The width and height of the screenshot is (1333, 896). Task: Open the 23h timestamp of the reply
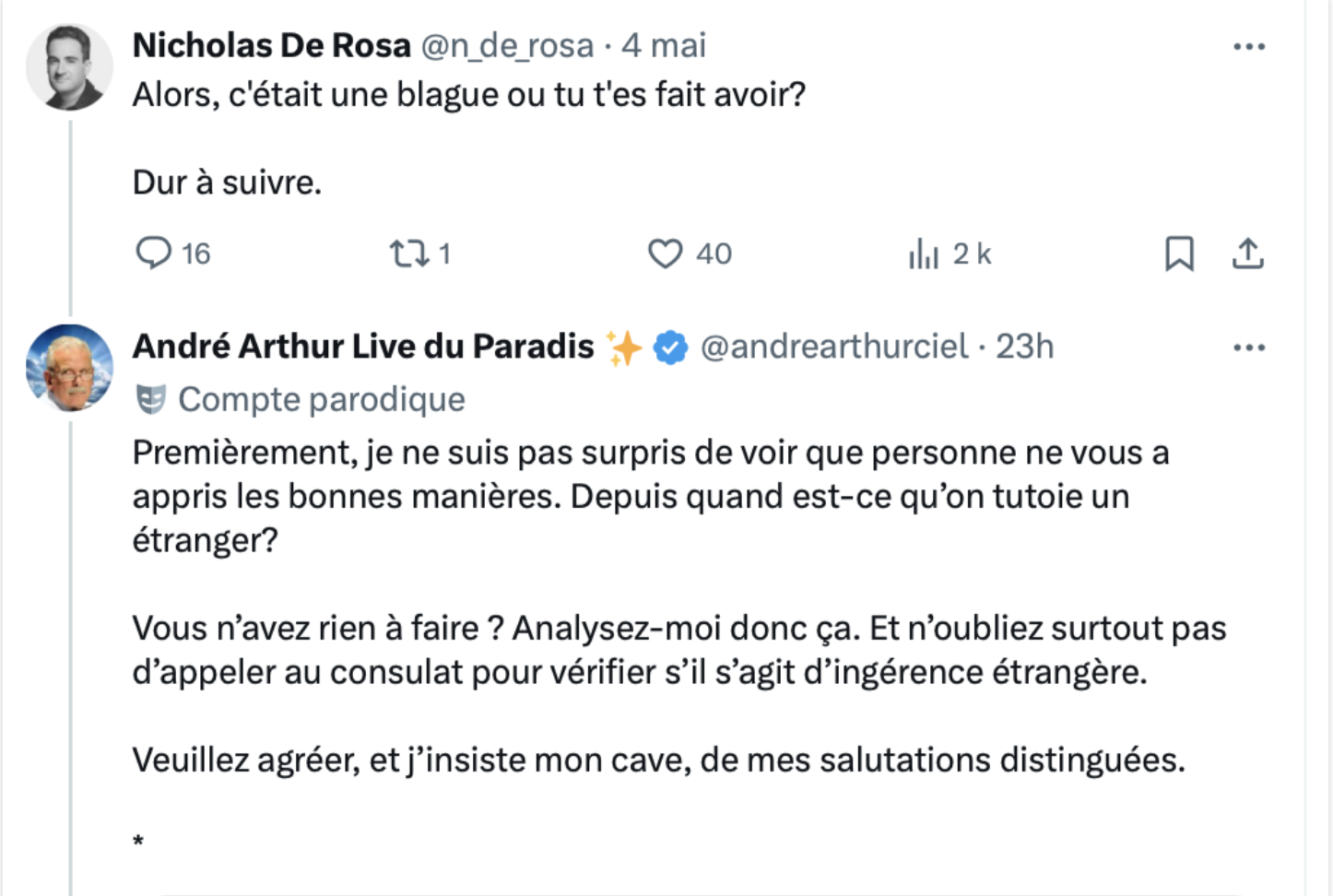pyautogui.click(x=1024, y=347)
